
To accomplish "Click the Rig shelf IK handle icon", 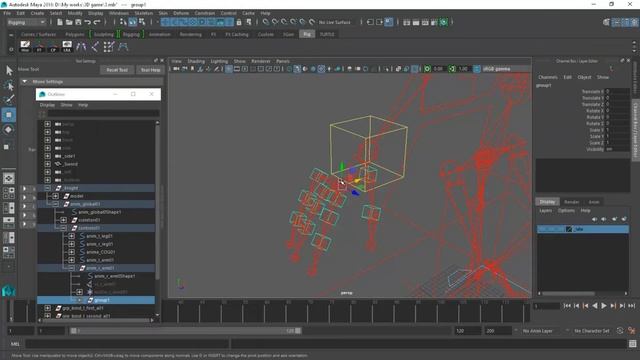I will tap(95, 47).
